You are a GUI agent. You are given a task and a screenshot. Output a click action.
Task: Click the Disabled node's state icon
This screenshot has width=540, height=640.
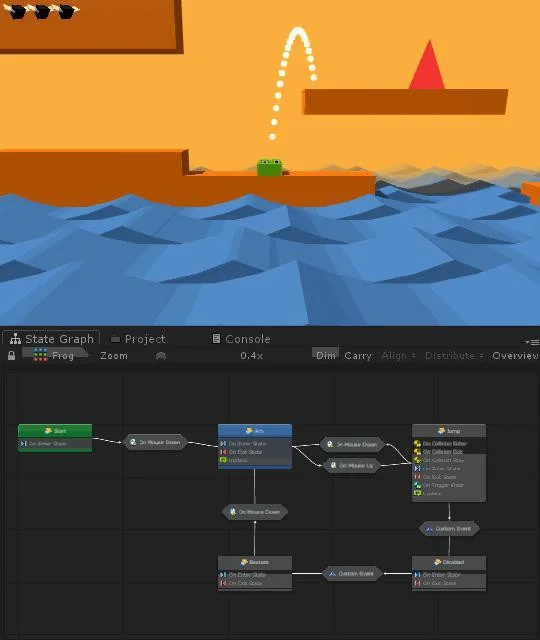point(437,562)
